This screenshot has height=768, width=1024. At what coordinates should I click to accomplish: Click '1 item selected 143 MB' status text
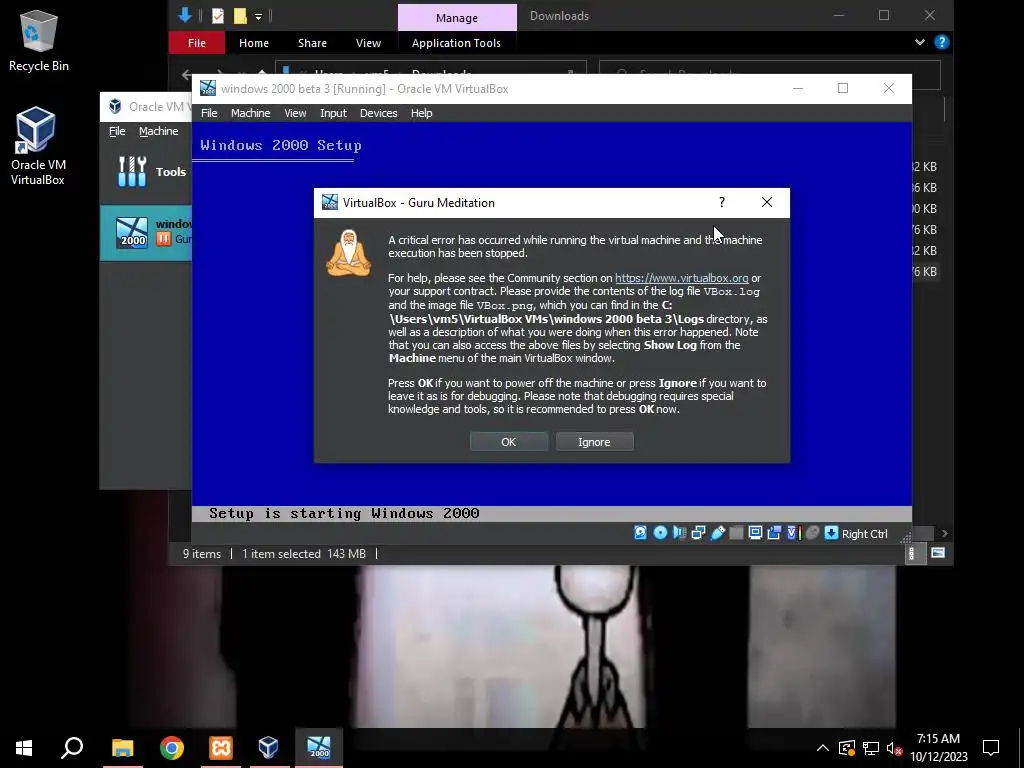[304, 554]
